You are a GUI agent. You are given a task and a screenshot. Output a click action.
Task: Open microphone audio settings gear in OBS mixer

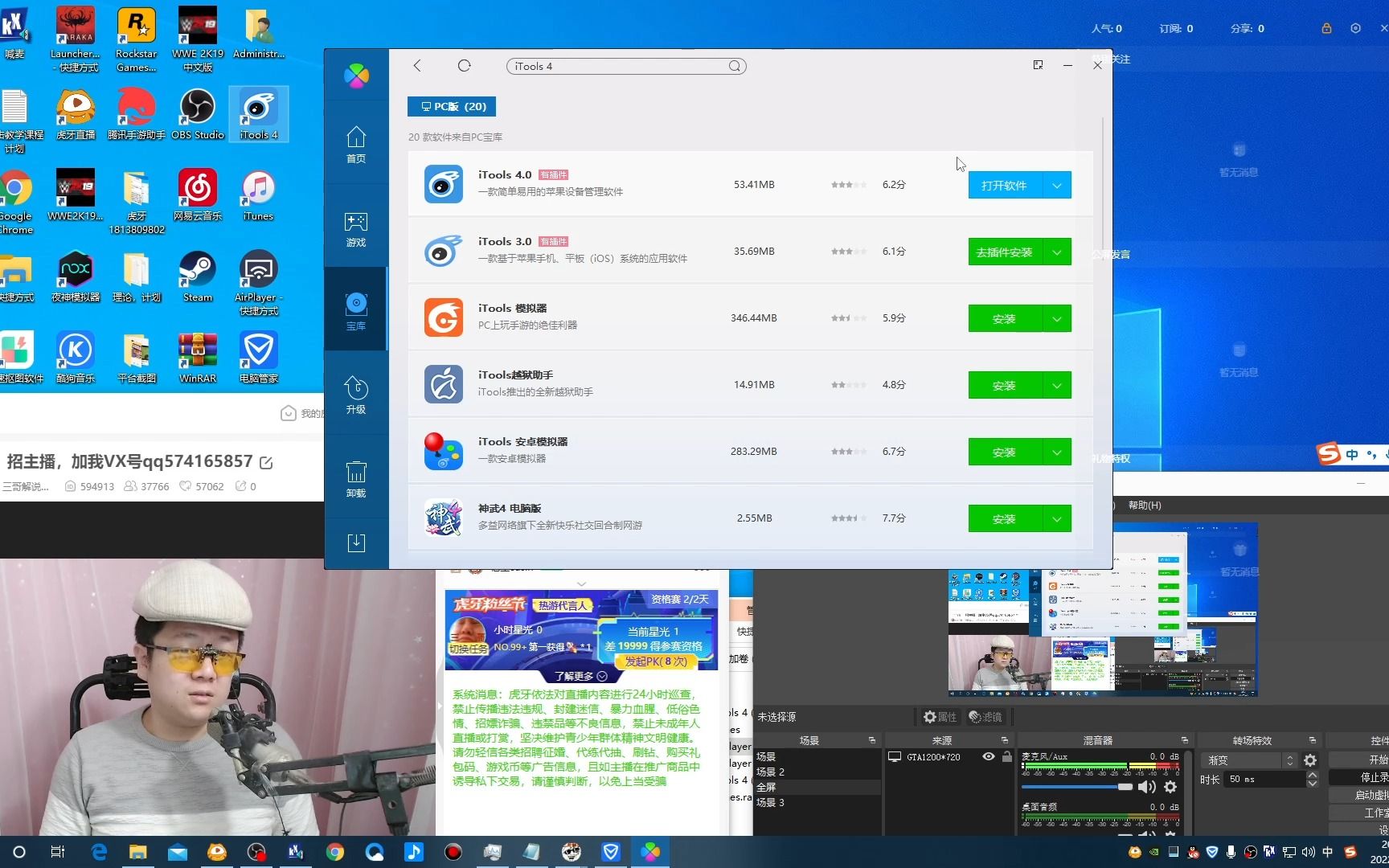[1170, 787]
